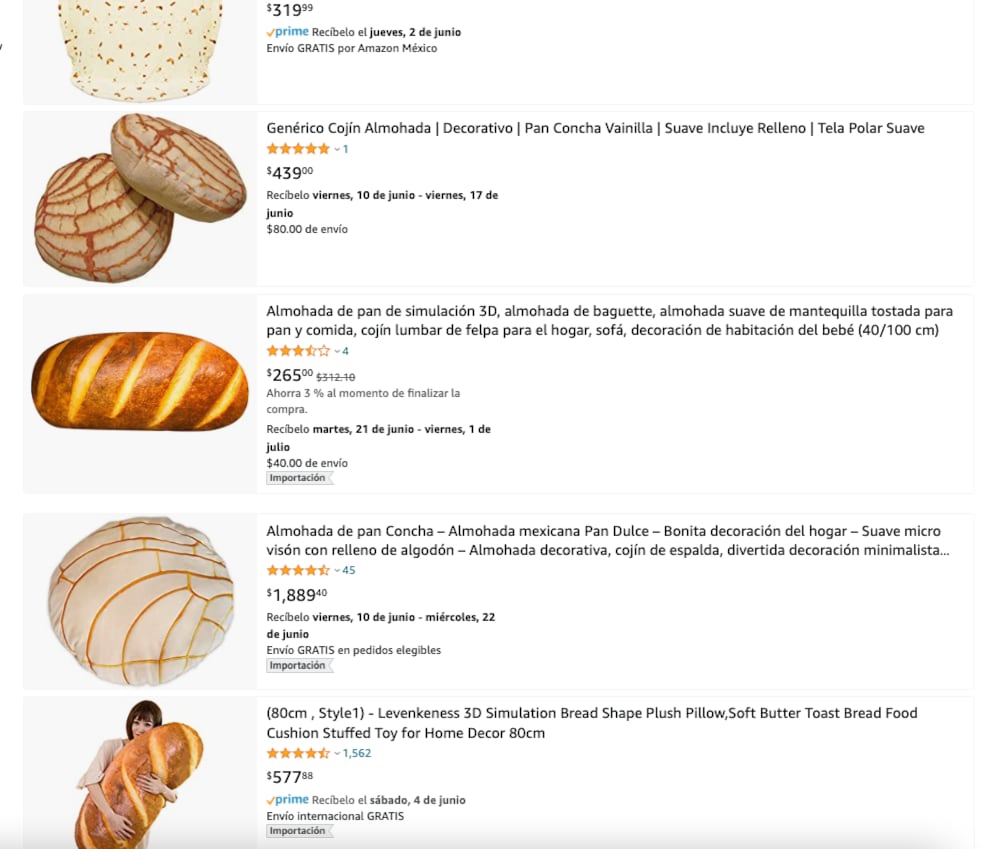The image size is (1000, 849).
Task: Click the five-star rating of the vanilla concha pillow
Action: pyautogui.click(x=297, y=149)
